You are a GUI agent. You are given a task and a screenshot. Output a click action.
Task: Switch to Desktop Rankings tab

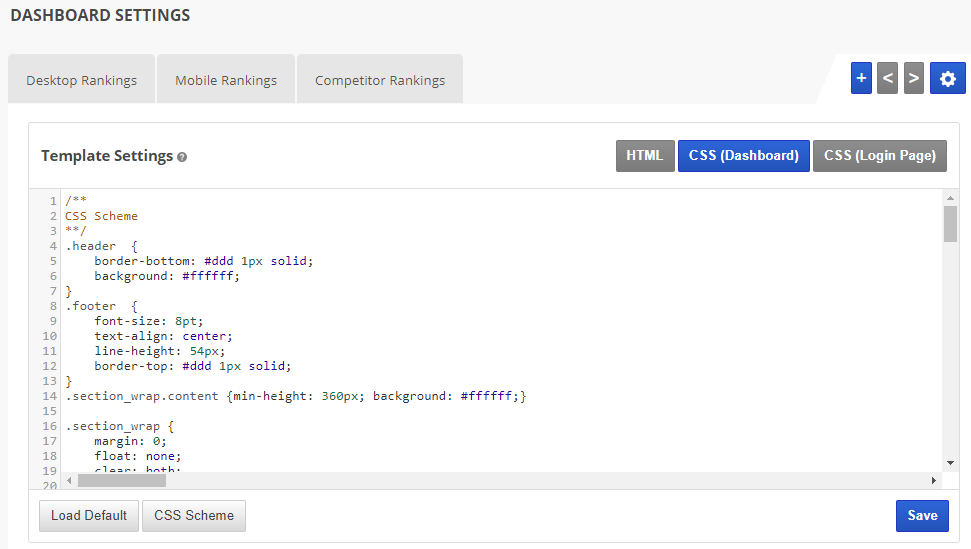81,80
